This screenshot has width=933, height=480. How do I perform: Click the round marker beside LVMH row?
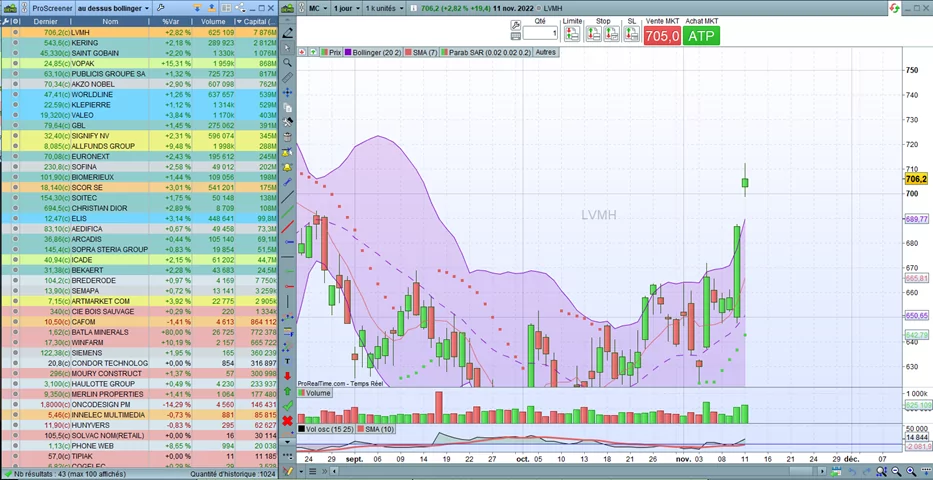(15, 32)
